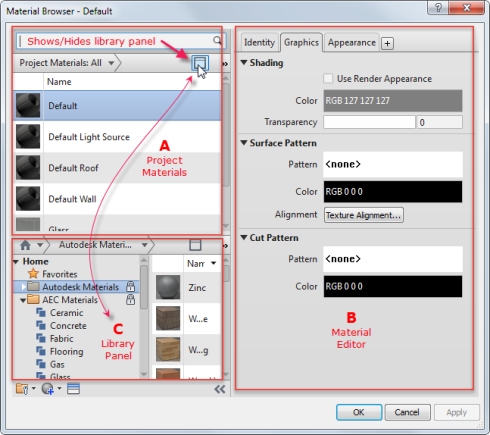Click the Home icon in library bar
The image size is (490, 435).
[x=25, y=245]
